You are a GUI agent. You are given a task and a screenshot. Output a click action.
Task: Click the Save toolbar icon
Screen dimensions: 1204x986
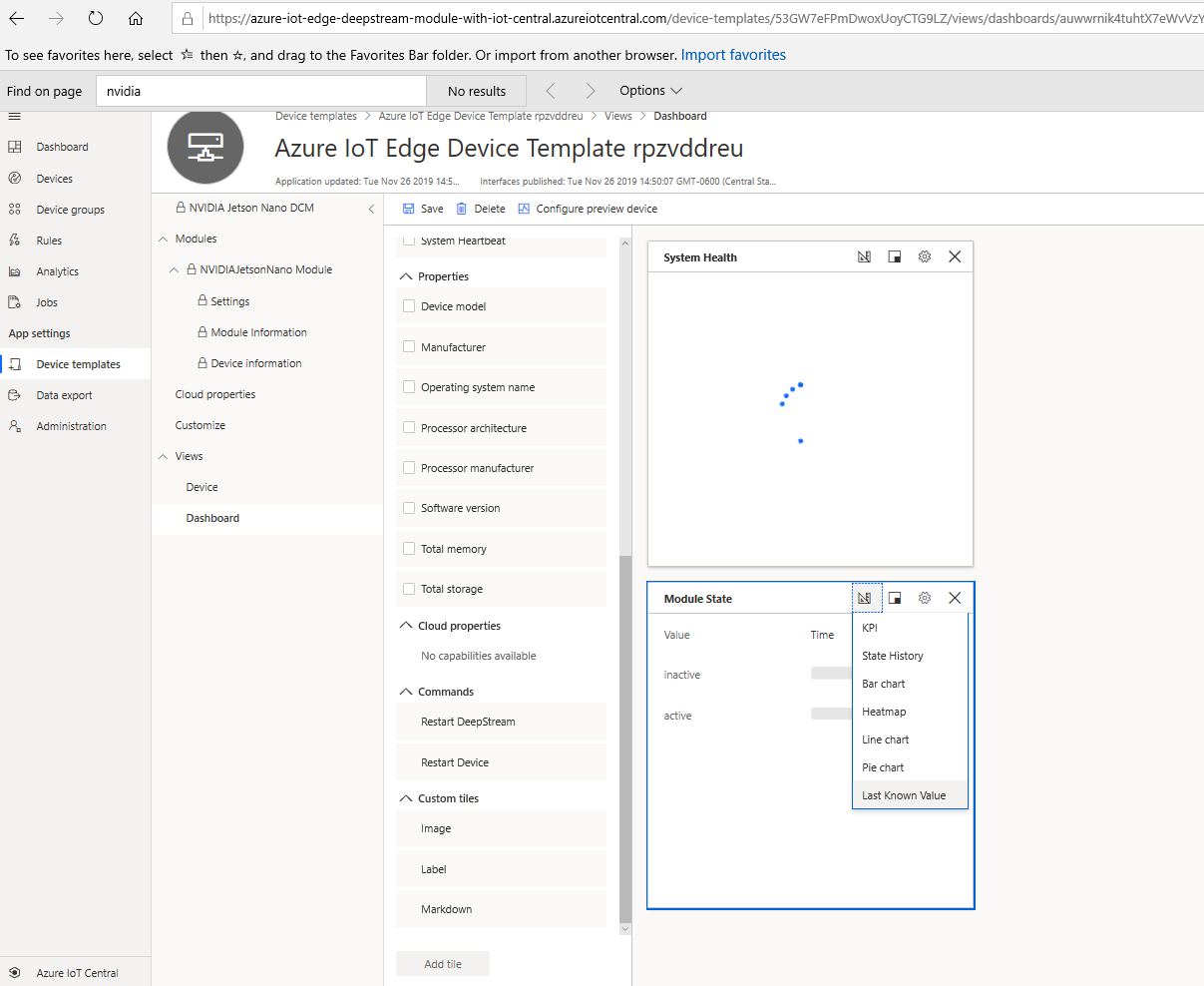pyautogui.click(x=408, y=209)
